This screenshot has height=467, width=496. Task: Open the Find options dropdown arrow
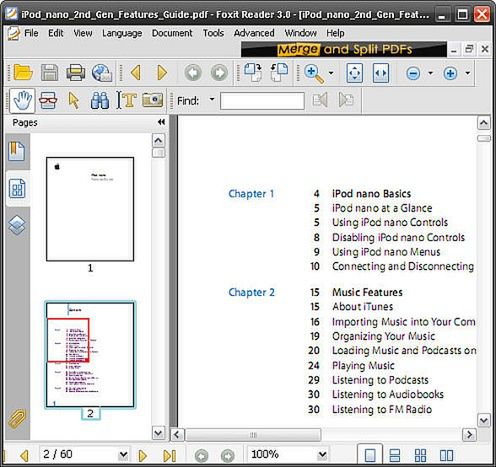click(212, 99)
